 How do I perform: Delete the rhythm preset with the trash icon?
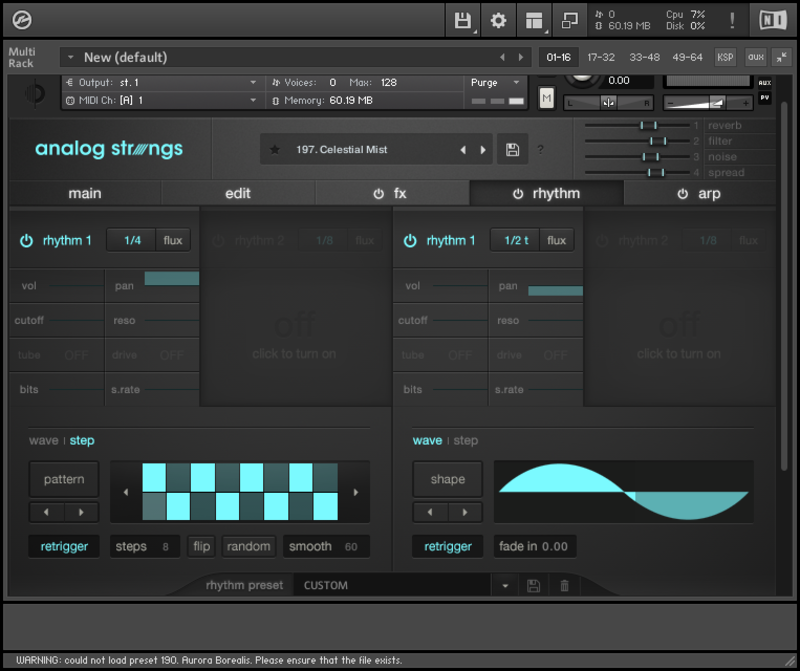(x=564, y=585)
